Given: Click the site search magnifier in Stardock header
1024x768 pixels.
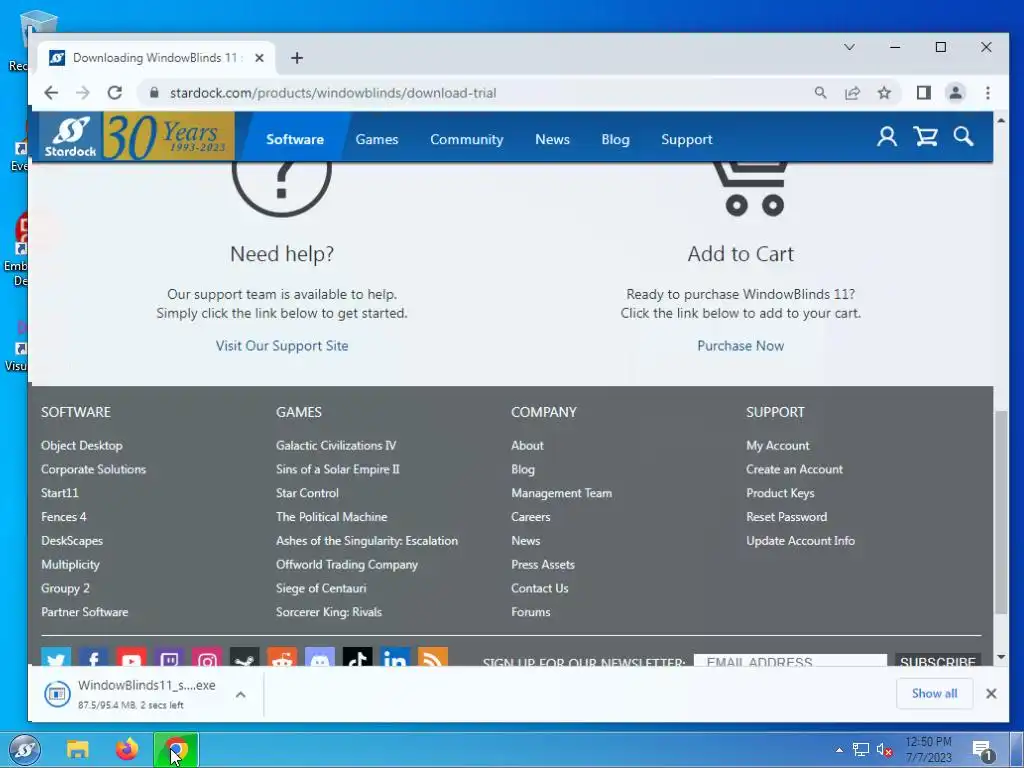Looking at the screenshot, I should 963,136.
